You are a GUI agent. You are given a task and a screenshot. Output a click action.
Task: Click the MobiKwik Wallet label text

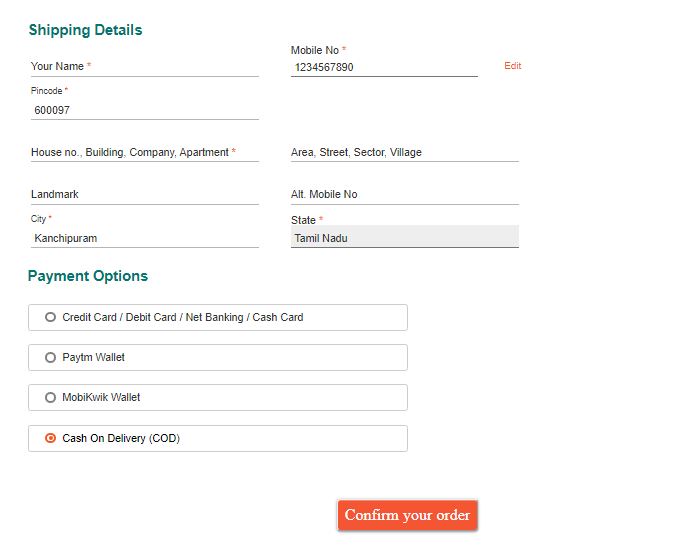click(x=101, y=397)
